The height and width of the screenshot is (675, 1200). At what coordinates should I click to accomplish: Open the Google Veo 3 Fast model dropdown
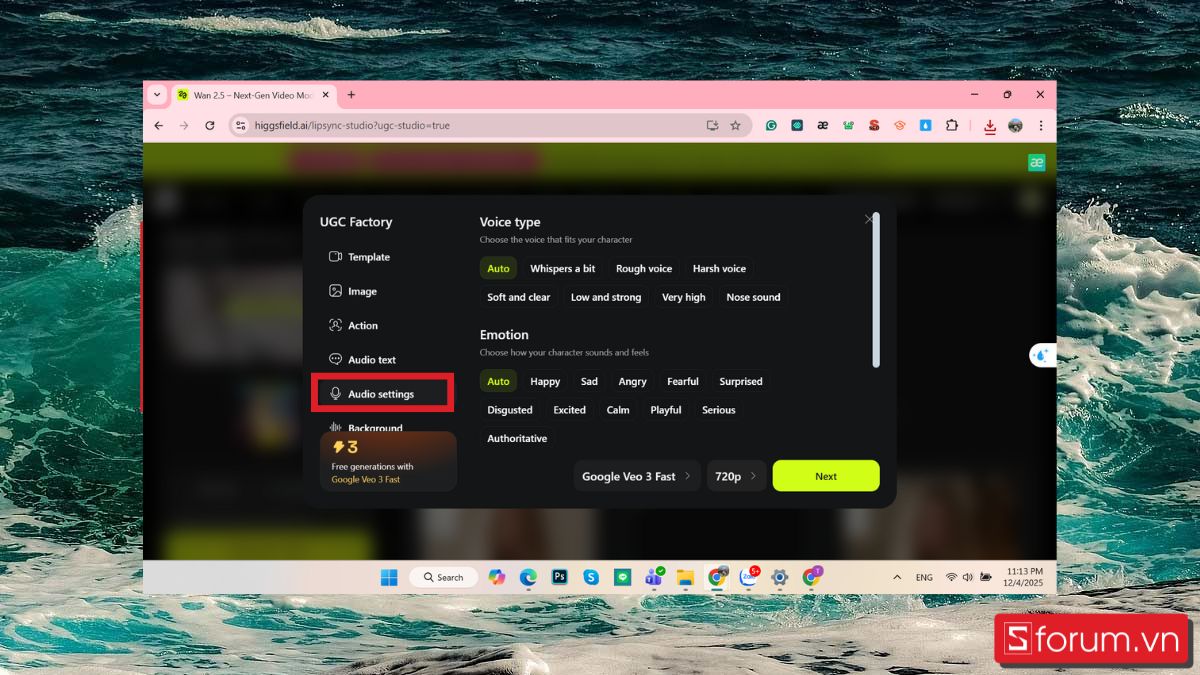click(637, 476)
